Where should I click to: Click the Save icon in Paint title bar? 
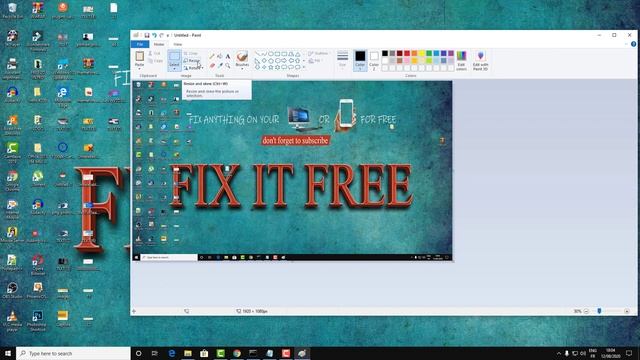(x=147, y=35)
